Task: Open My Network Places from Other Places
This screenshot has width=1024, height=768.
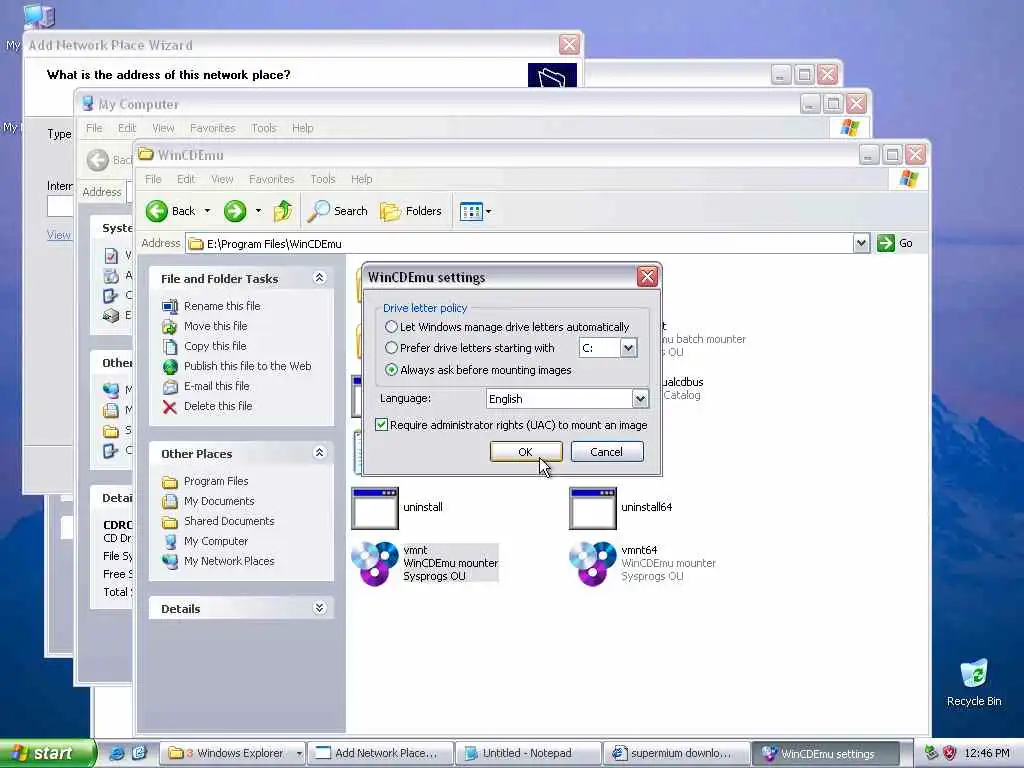Action: 229,561
